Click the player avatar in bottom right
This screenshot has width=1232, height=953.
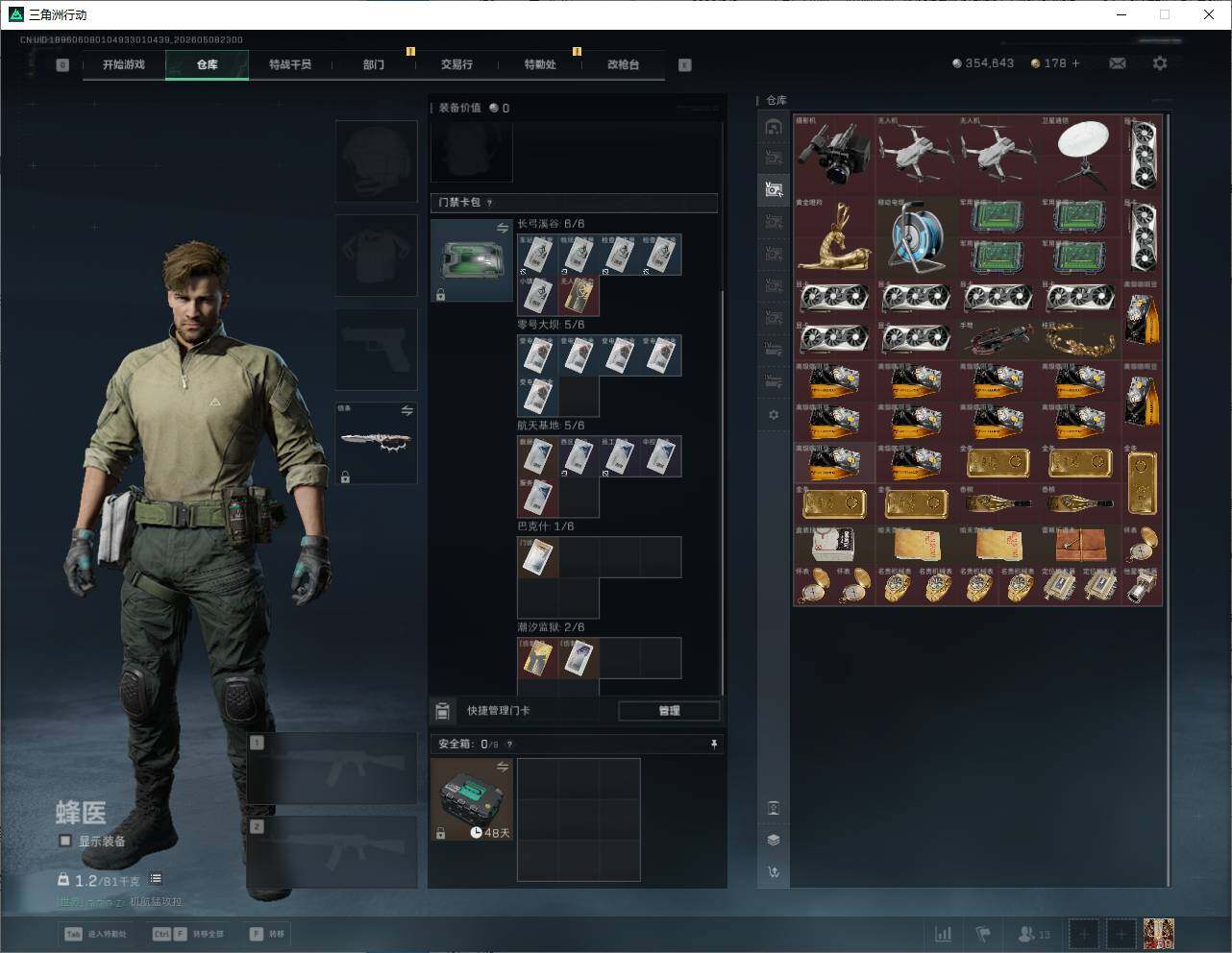[1159, 934]
